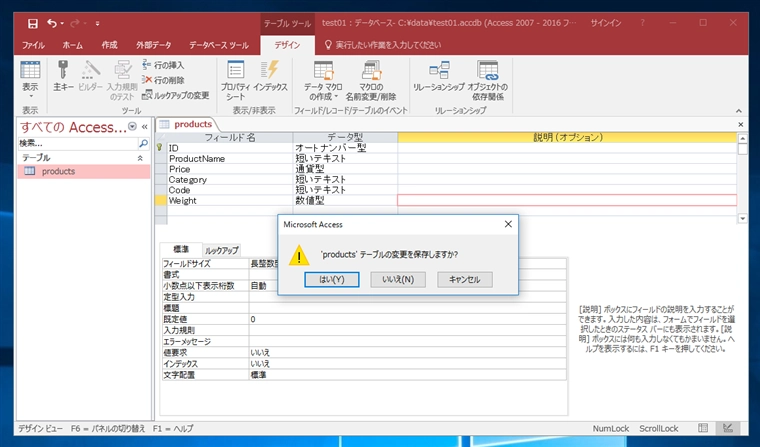Select the ルックアップ lookup properties tab

222,250
